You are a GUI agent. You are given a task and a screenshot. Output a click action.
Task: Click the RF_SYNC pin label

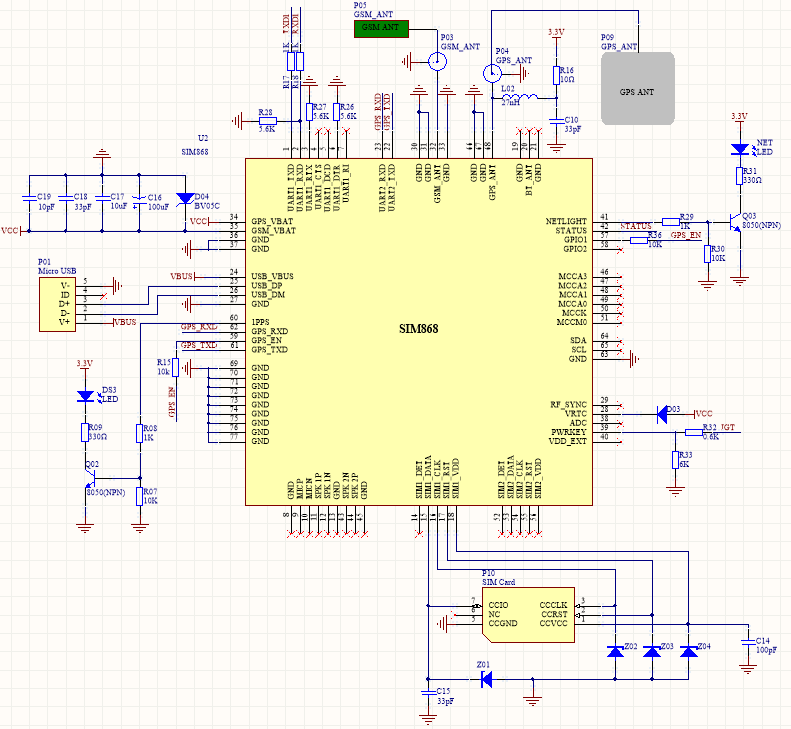click(x=568, y=405)
